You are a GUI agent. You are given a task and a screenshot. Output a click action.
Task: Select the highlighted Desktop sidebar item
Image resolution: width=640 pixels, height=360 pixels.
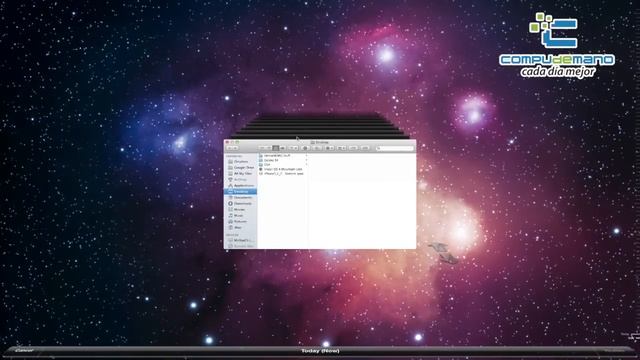coord(240,191)
